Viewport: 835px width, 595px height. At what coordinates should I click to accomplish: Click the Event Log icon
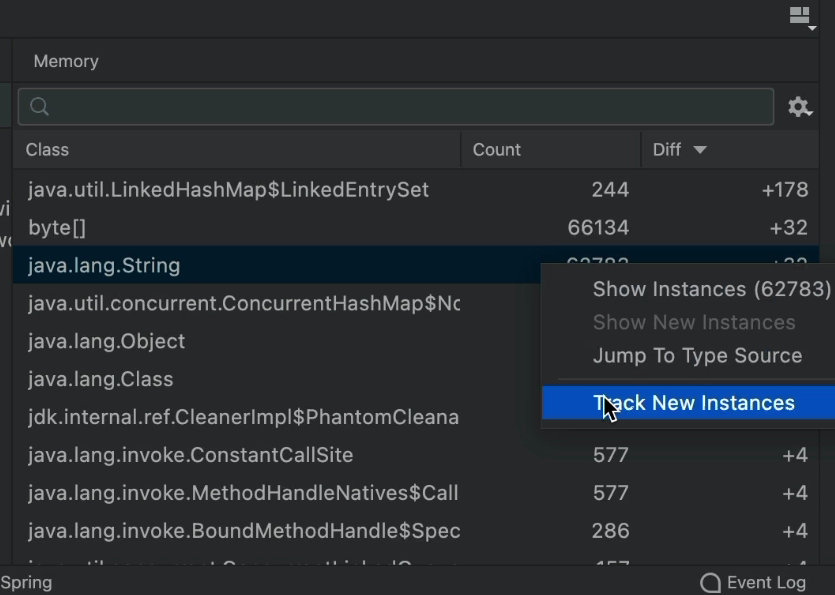pos(710,583)
